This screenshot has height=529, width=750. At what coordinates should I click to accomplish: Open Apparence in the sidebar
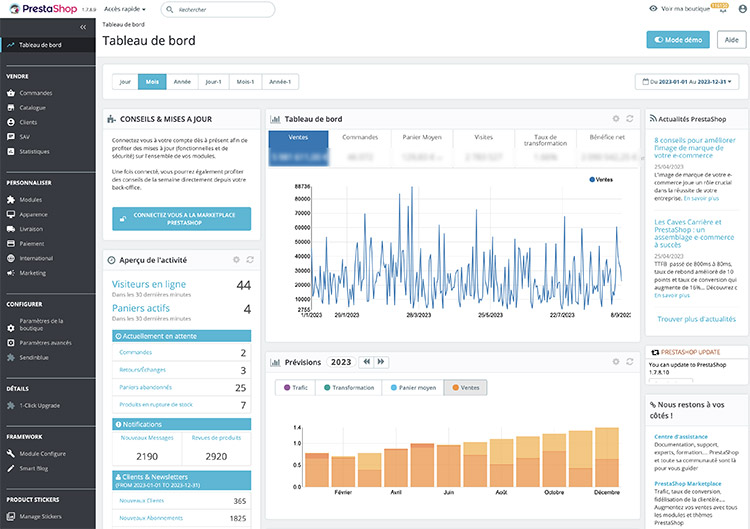[33, 215]
